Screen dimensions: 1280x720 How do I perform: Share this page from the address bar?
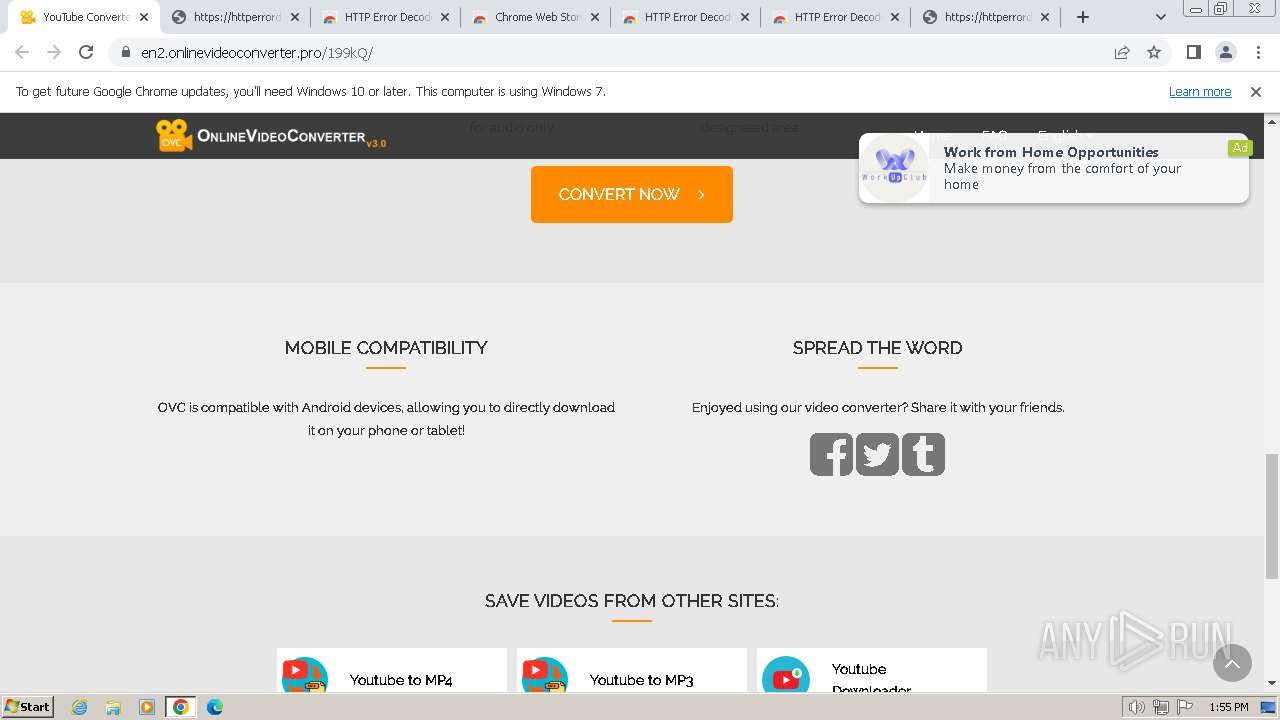pyautogui.click(x=1122, y=52)
